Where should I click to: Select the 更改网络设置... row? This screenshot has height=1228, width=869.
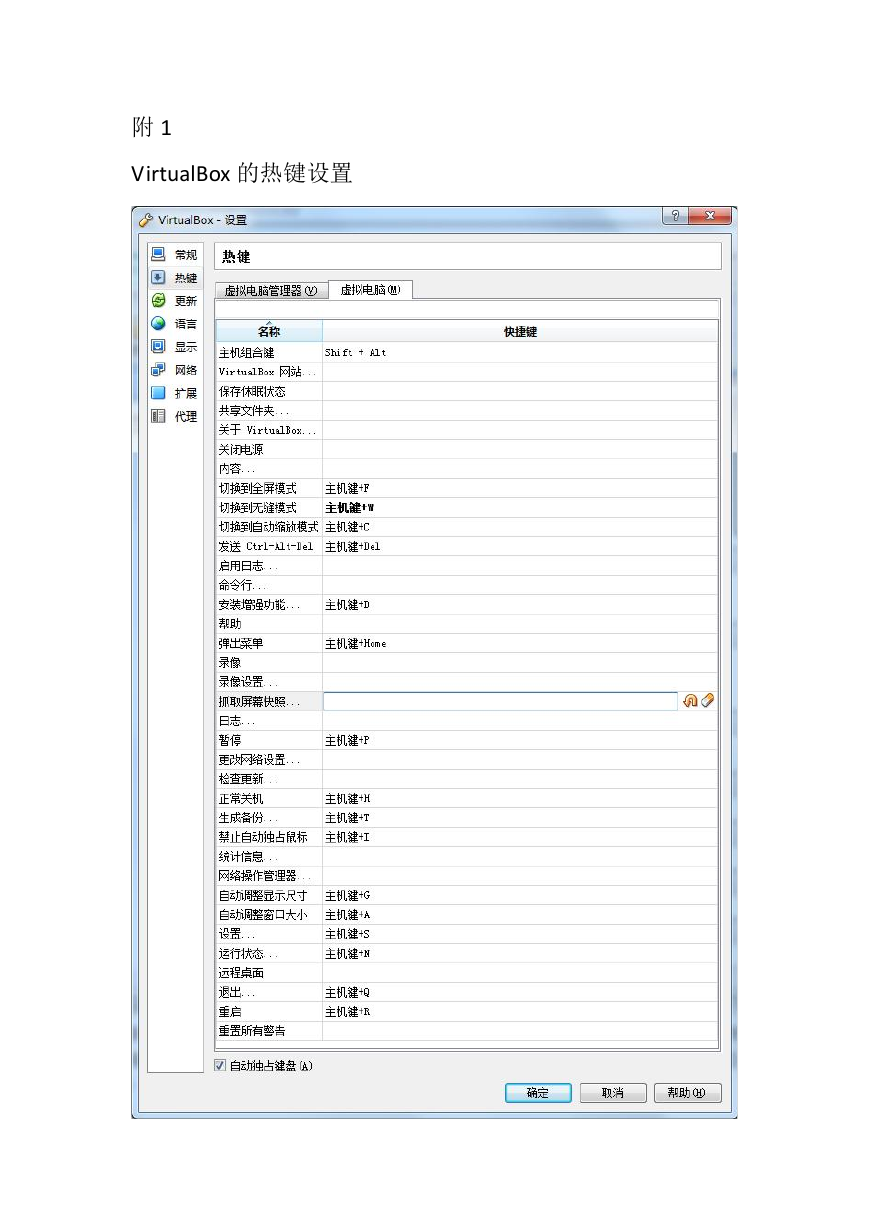(467, 760)
